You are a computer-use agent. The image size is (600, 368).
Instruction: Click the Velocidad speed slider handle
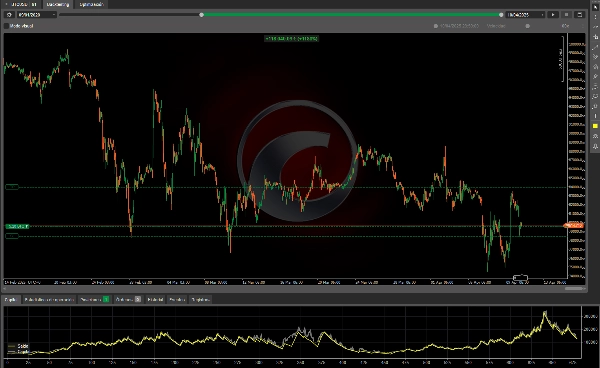[x=528, y=26]
